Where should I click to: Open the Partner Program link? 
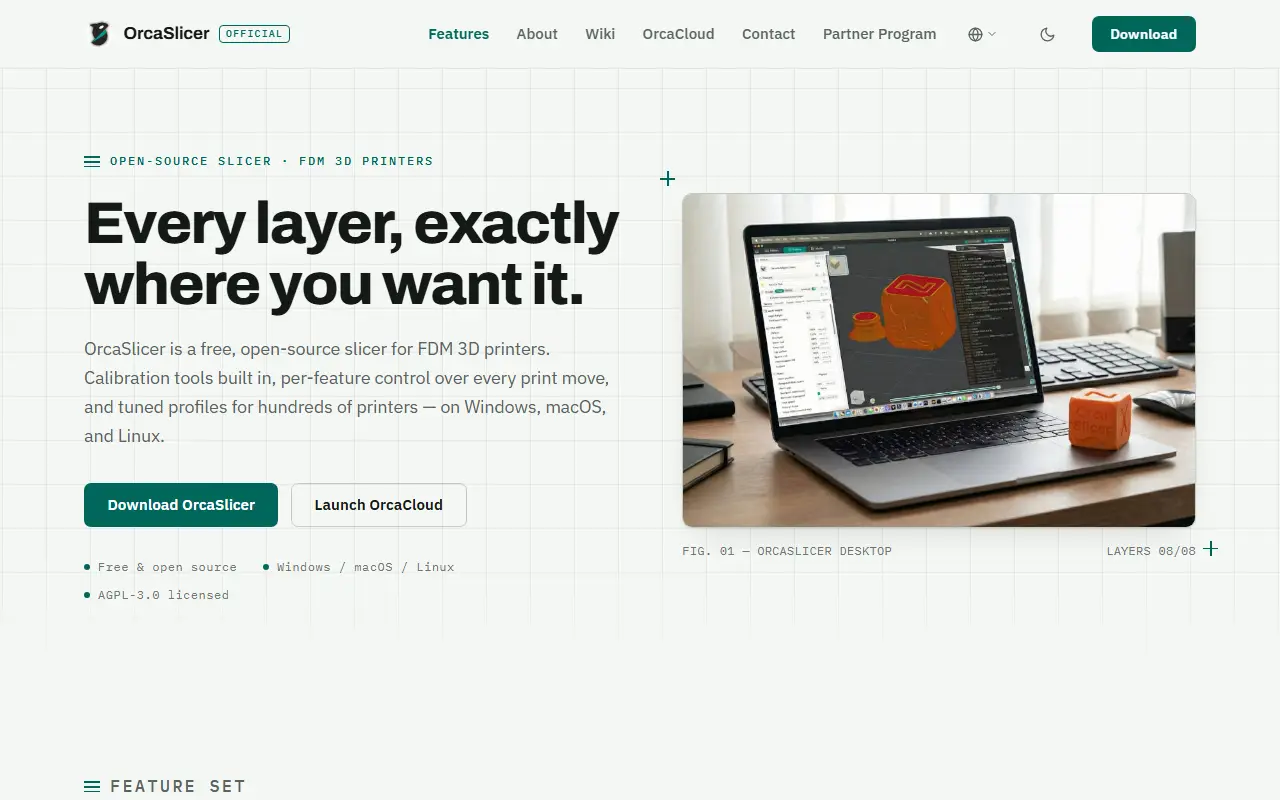879,34
